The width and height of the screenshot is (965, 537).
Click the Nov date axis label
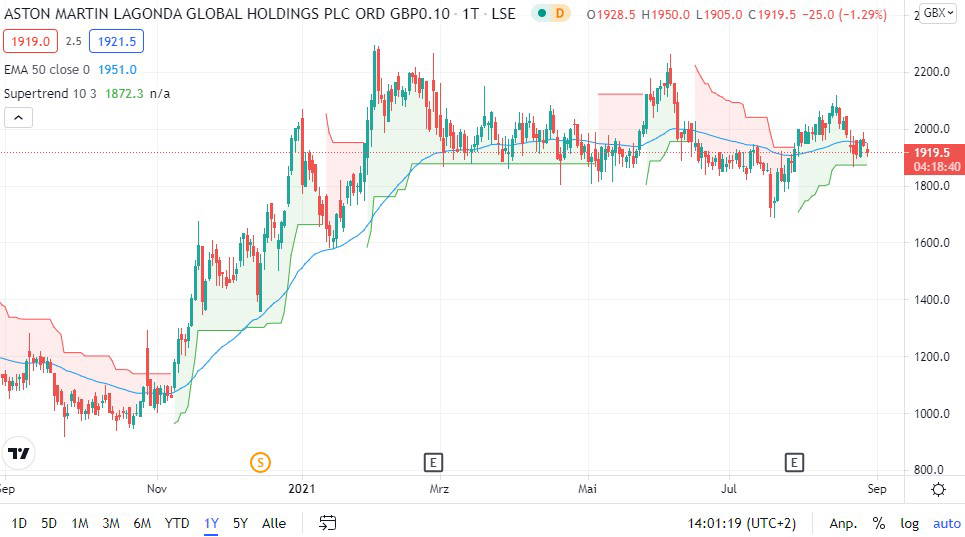click(157, 488)
